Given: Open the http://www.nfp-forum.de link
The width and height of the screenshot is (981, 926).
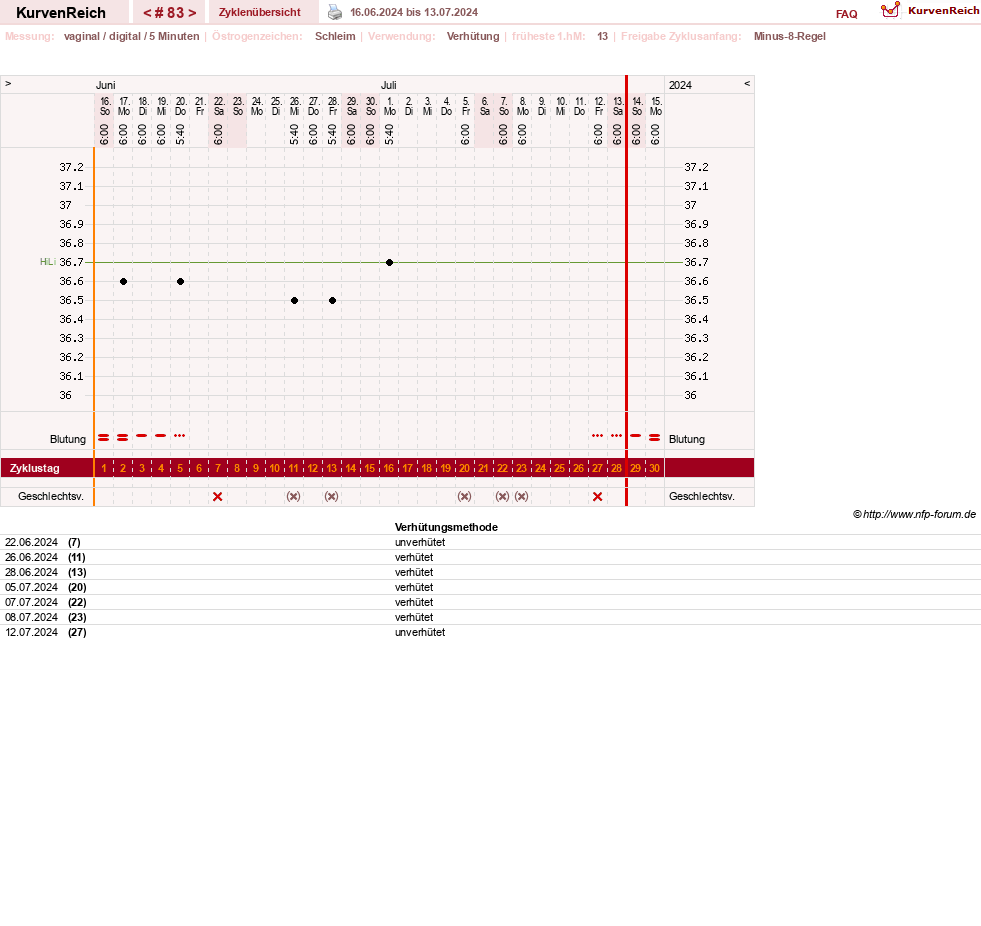Looking at the screenshot, I should [x=919, y=514].
